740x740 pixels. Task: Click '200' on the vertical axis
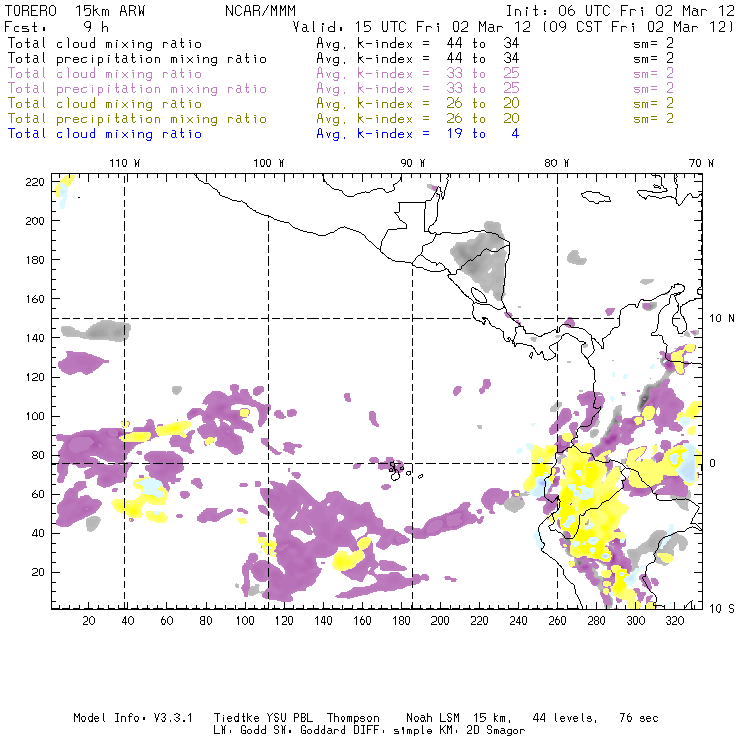[x=35, y=221]
